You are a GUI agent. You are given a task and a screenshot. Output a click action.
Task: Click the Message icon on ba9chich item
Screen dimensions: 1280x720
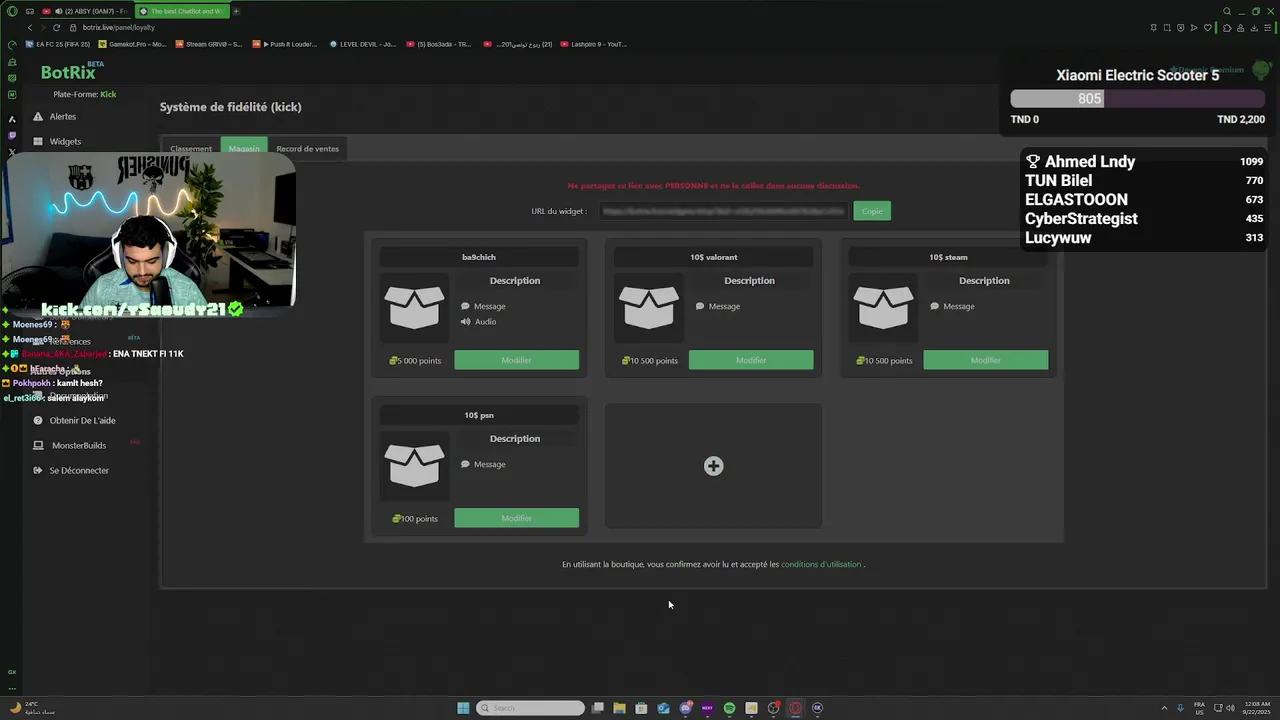tap(466, 307)
